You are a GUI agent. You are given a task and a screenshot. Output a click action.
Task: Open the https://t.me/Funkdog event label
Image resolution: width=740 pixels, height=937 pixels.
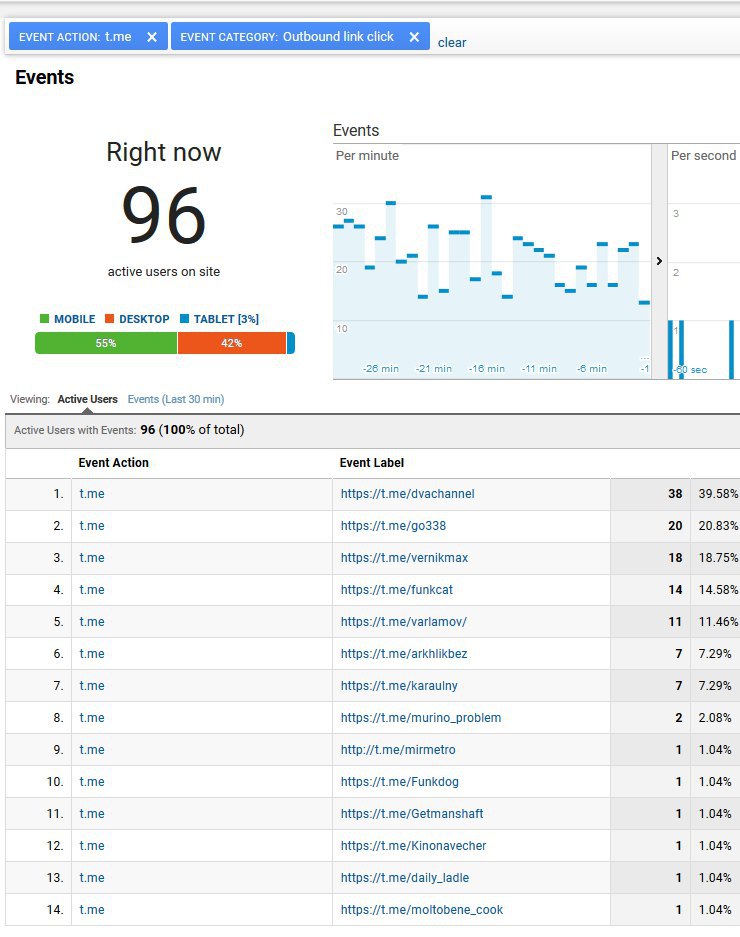[x=399, y=782]
